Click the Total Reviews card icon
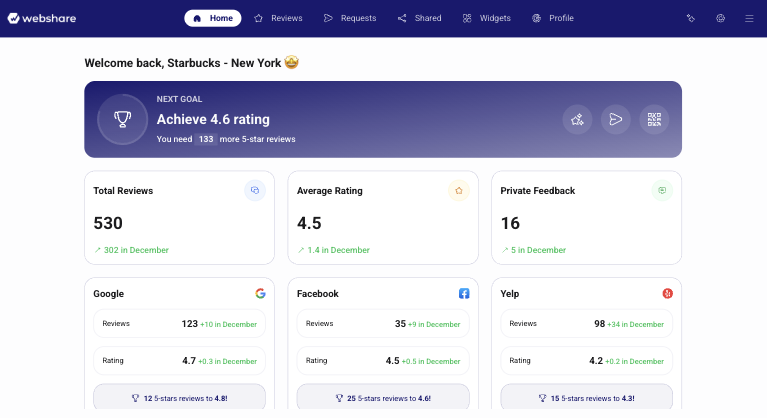This screenshot has height=418, width=767. coord(255,190)
